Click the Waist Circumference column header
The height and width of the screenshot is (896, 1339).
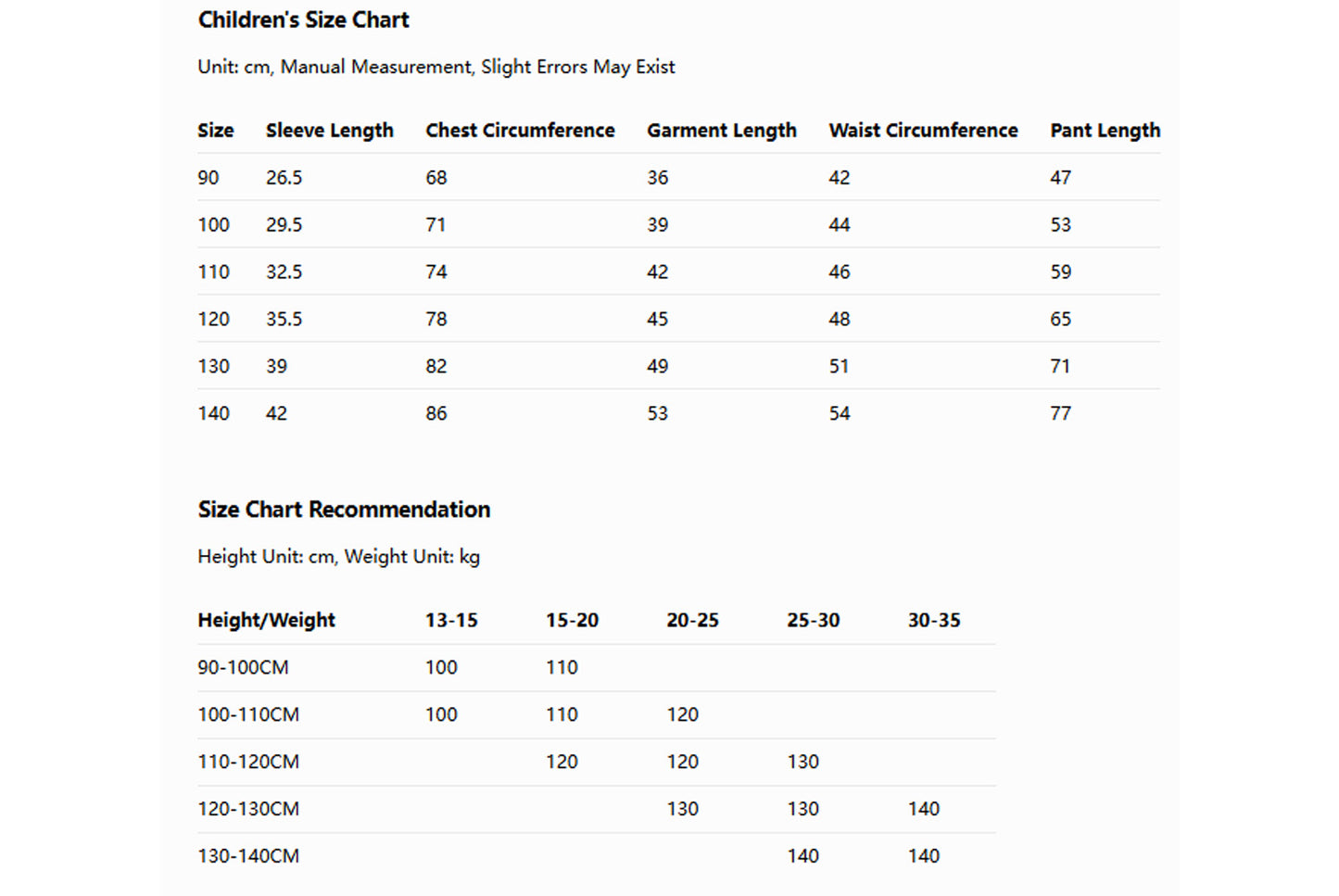(923, 131)
